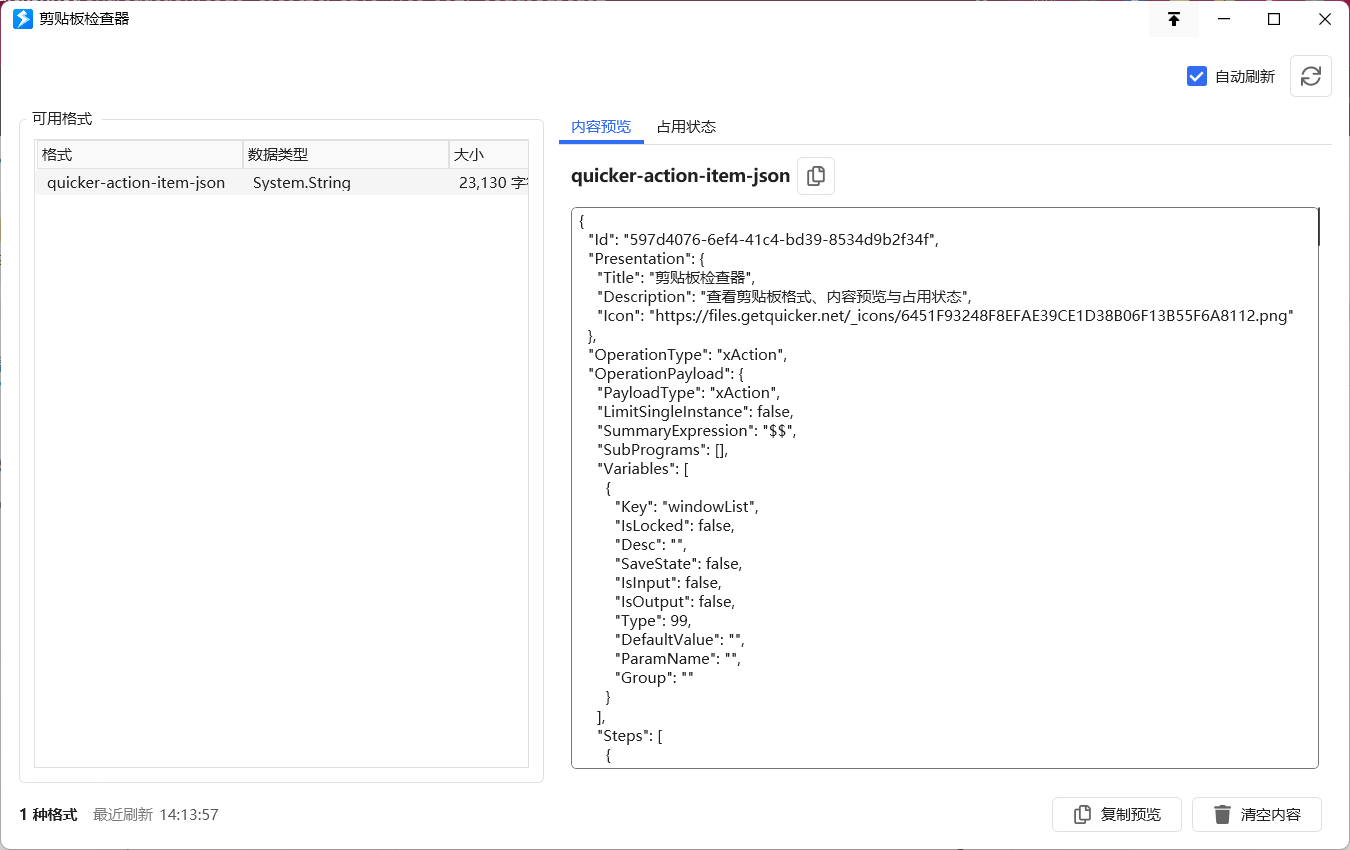Click the "Id" line in preview
The image size is (1350, 850).
pos(764,240)
